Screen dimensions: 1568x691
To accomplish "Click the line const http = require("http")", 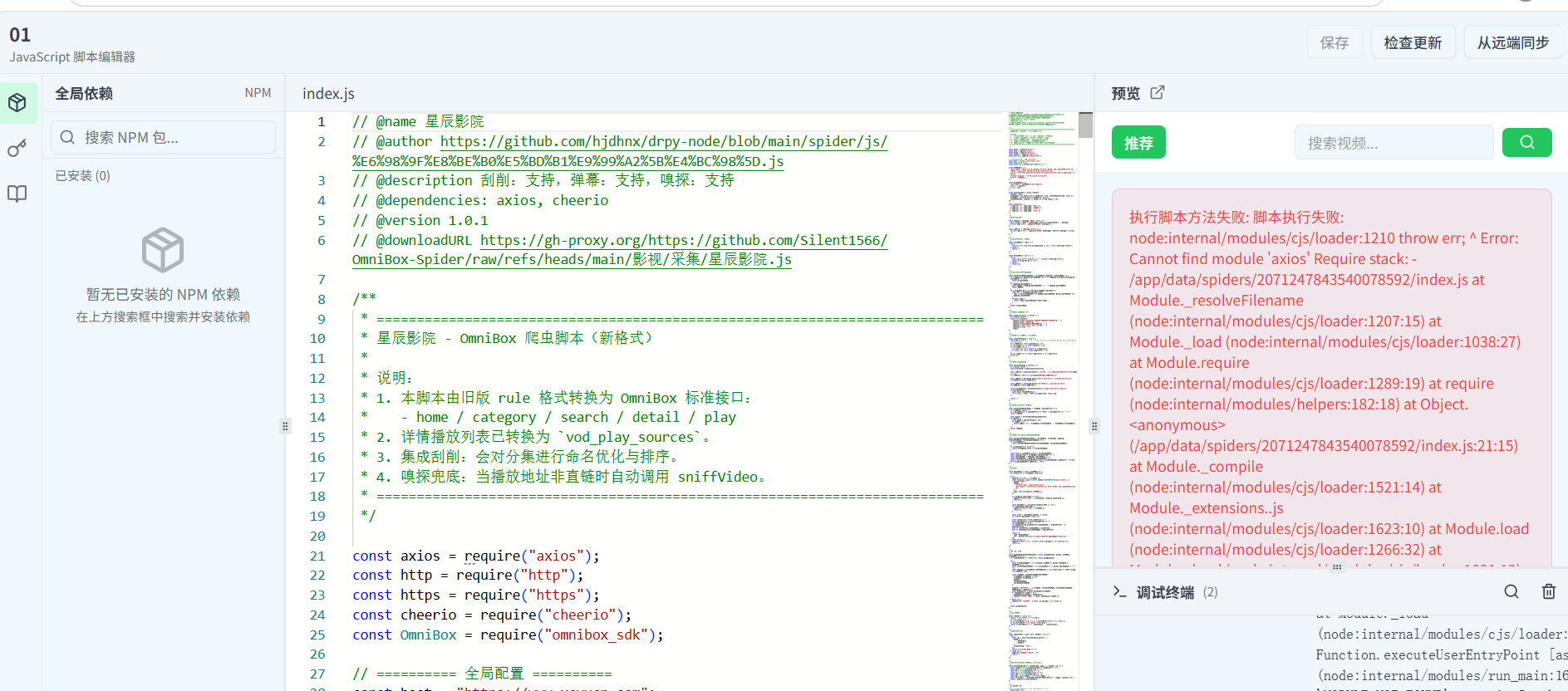I will (x=468, y=575).
